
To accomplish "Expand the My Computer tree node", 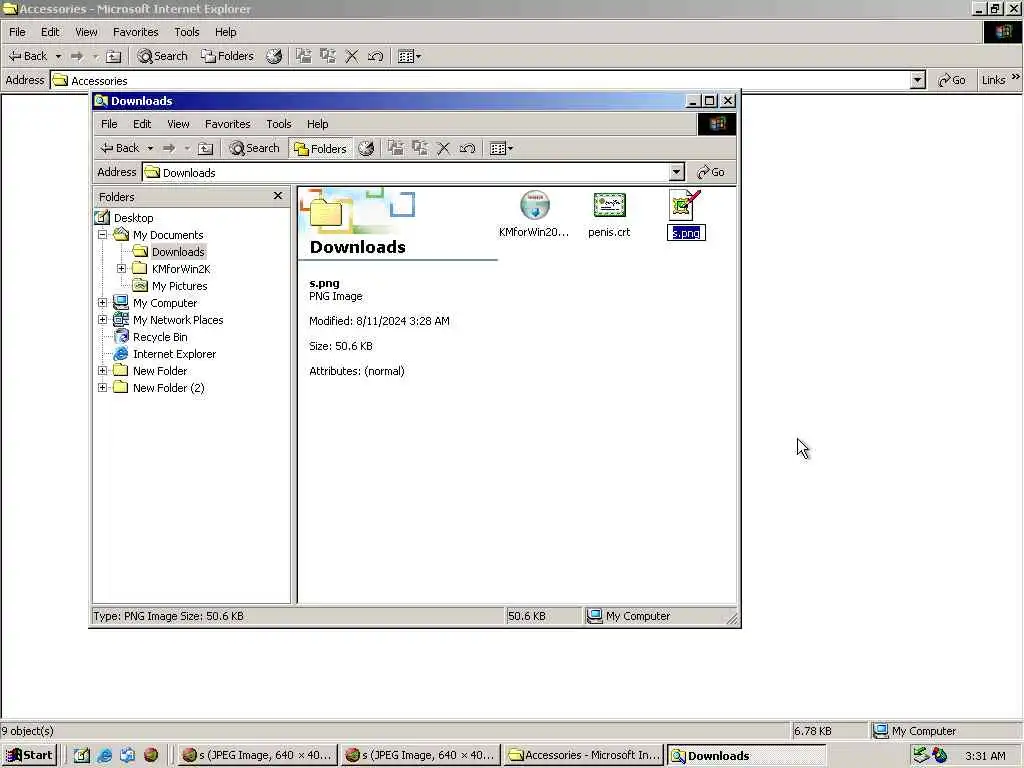I will pyautogui.click(x=103, y=302).
